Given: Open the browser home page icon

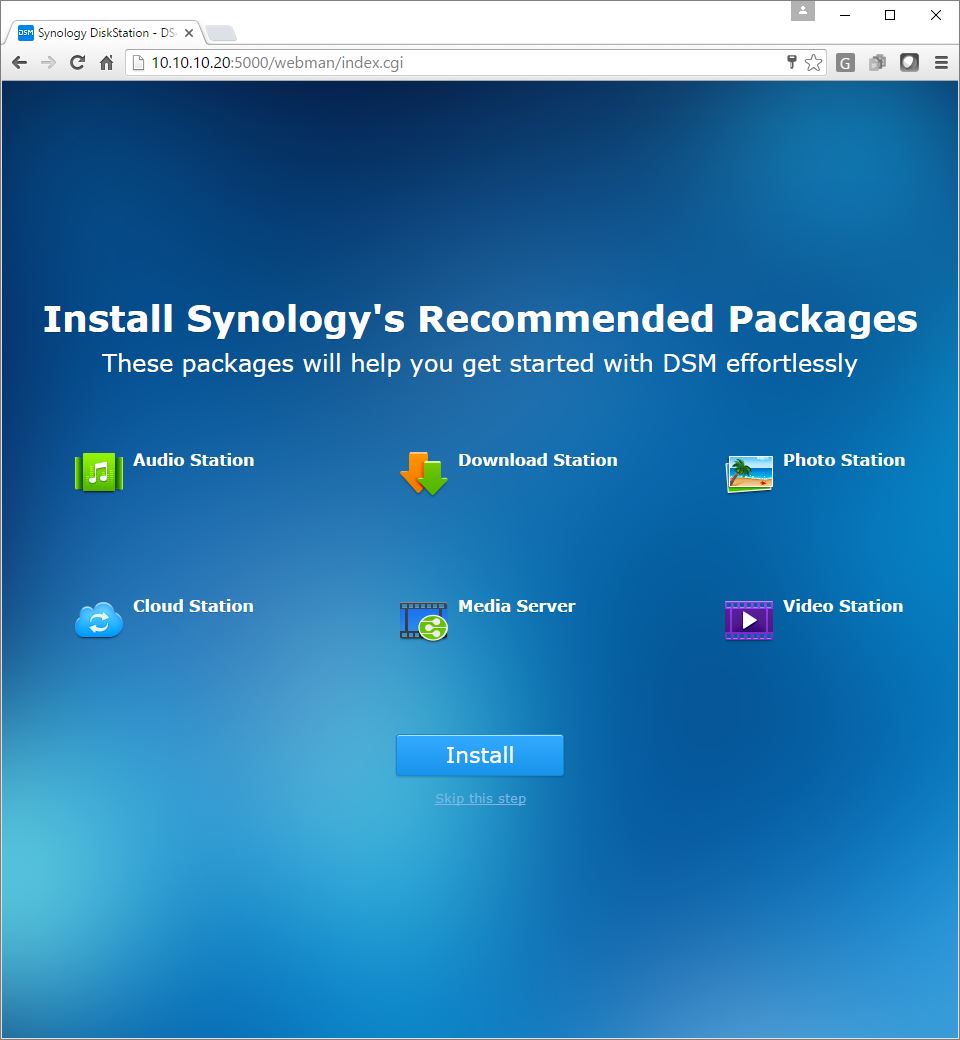Looking at the screenshot, I should coord(106,63).
